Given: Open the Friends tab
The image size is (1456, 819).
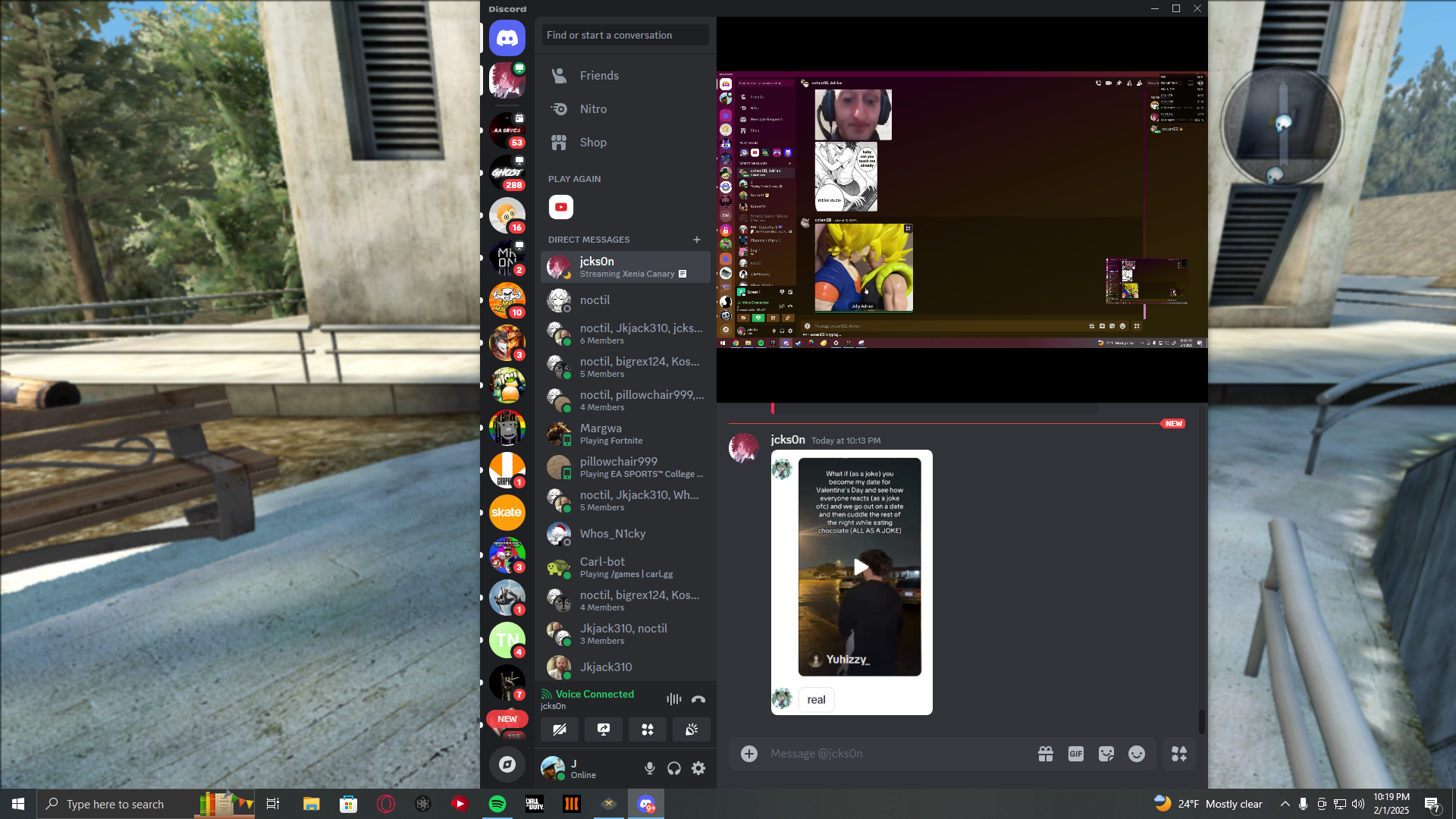Looking at the screenshot, I should click(599, 76).
